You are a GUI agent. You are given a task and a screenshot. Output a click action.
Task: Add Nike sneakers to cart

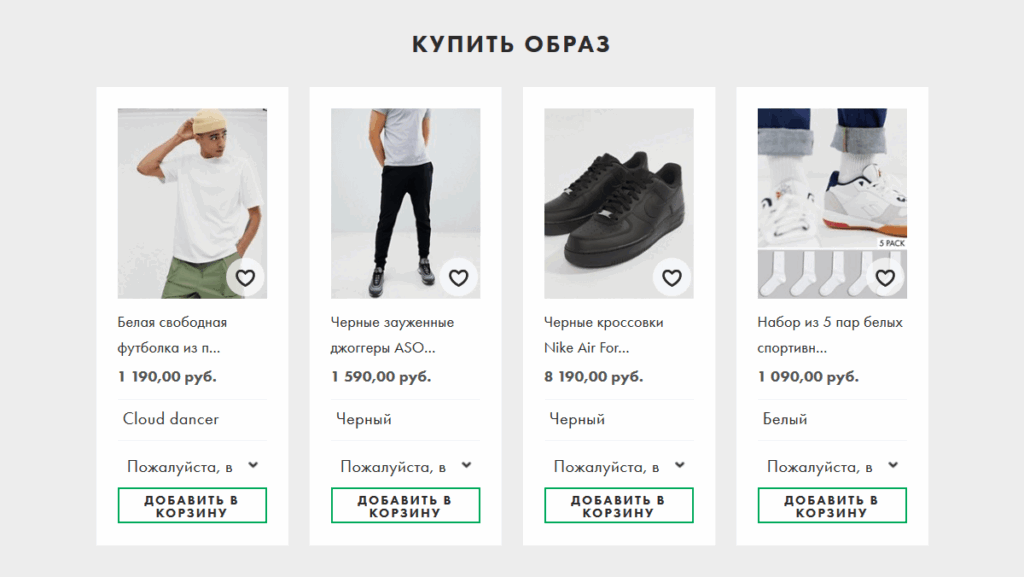tap(618, 505)
